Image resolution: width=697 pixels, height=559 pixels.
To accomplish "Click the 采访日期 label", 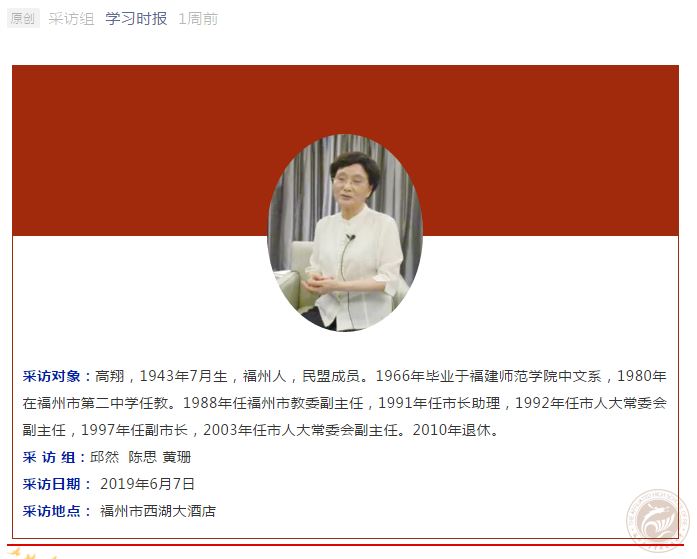I will pyautogui.click(x=52, y=484).
